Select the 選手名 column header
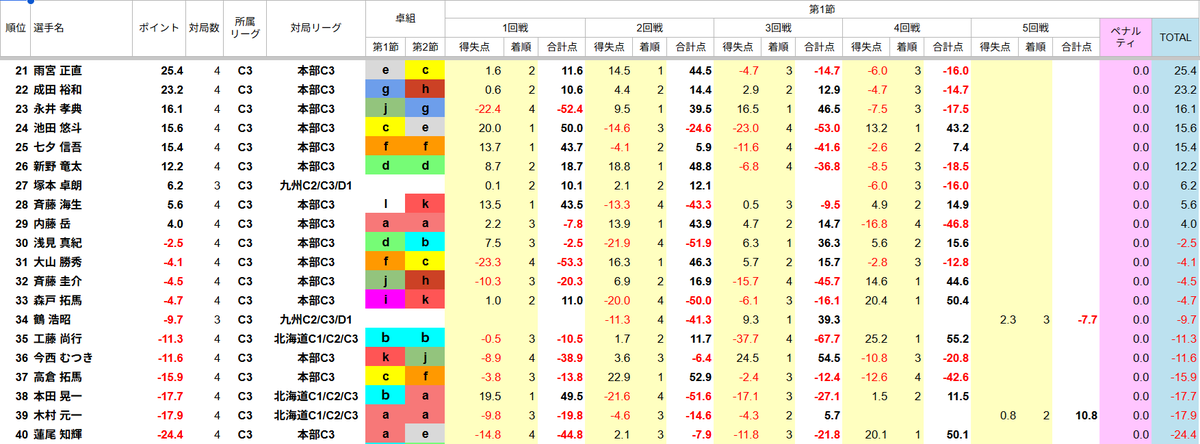 81,30
